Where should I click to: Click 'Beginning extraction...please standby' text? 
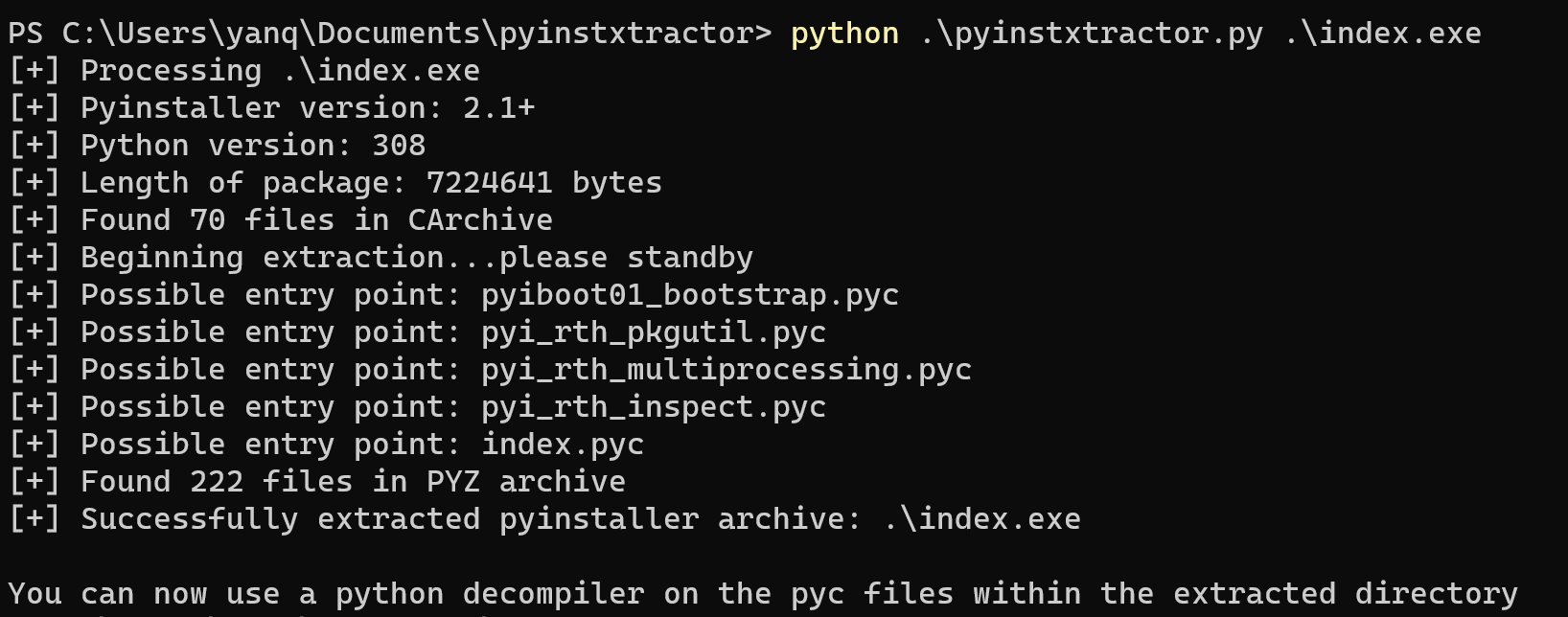tap(417, 258)
